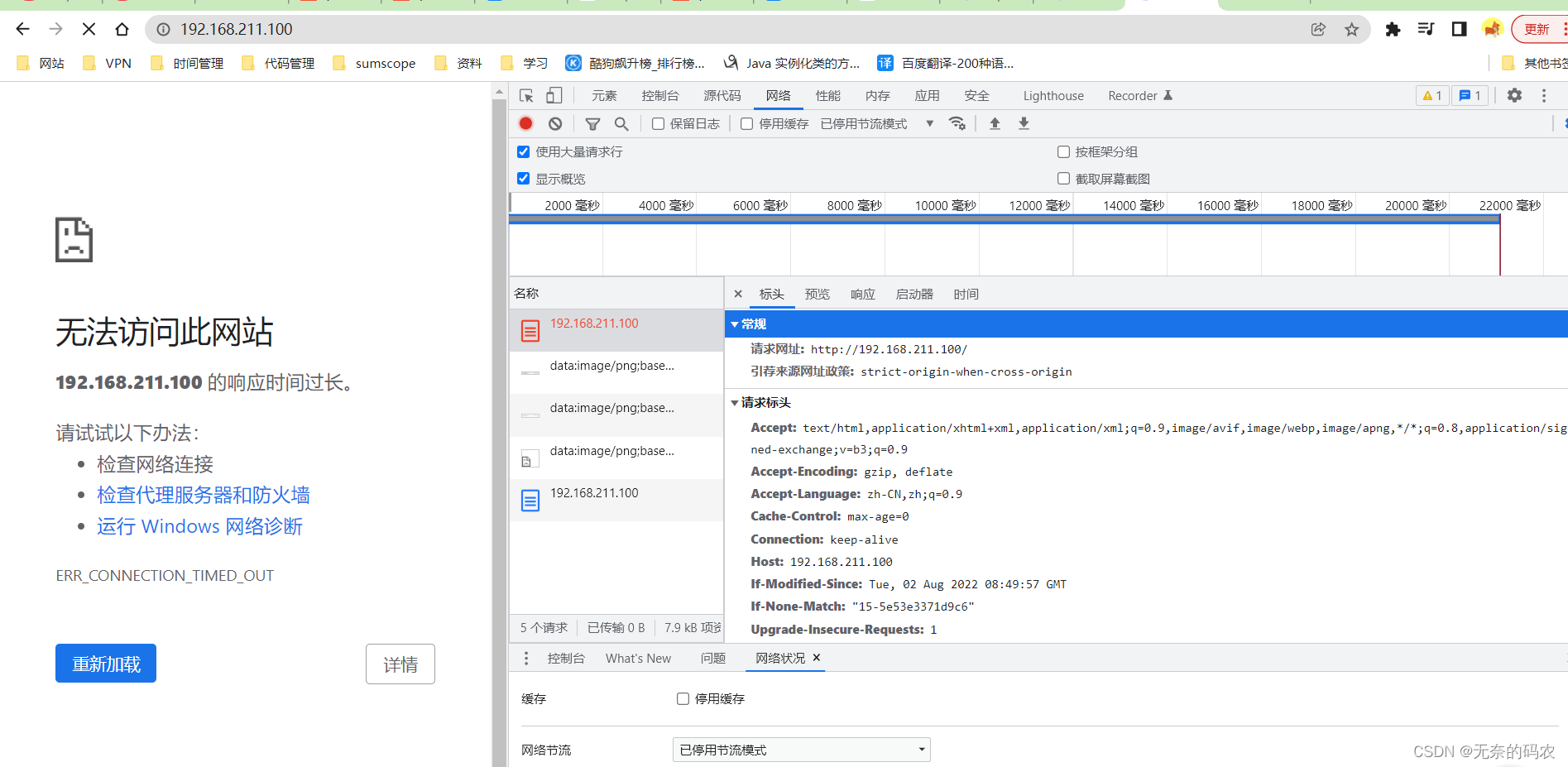Open 检查代理服务器和防火墙 link
This screenshot has width=1568, height=767.
pyautogui.click(x=204, y=495)
